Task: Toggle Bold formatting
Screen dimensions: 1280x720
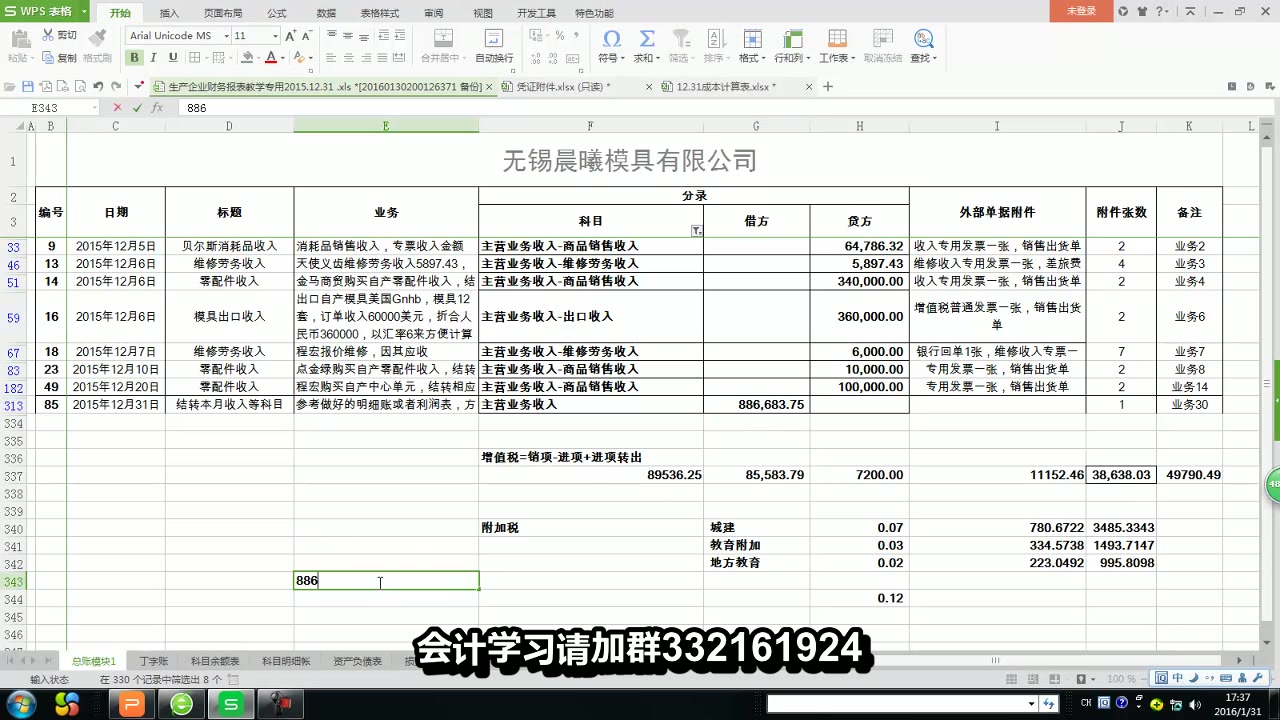Action: click(134, 58)
